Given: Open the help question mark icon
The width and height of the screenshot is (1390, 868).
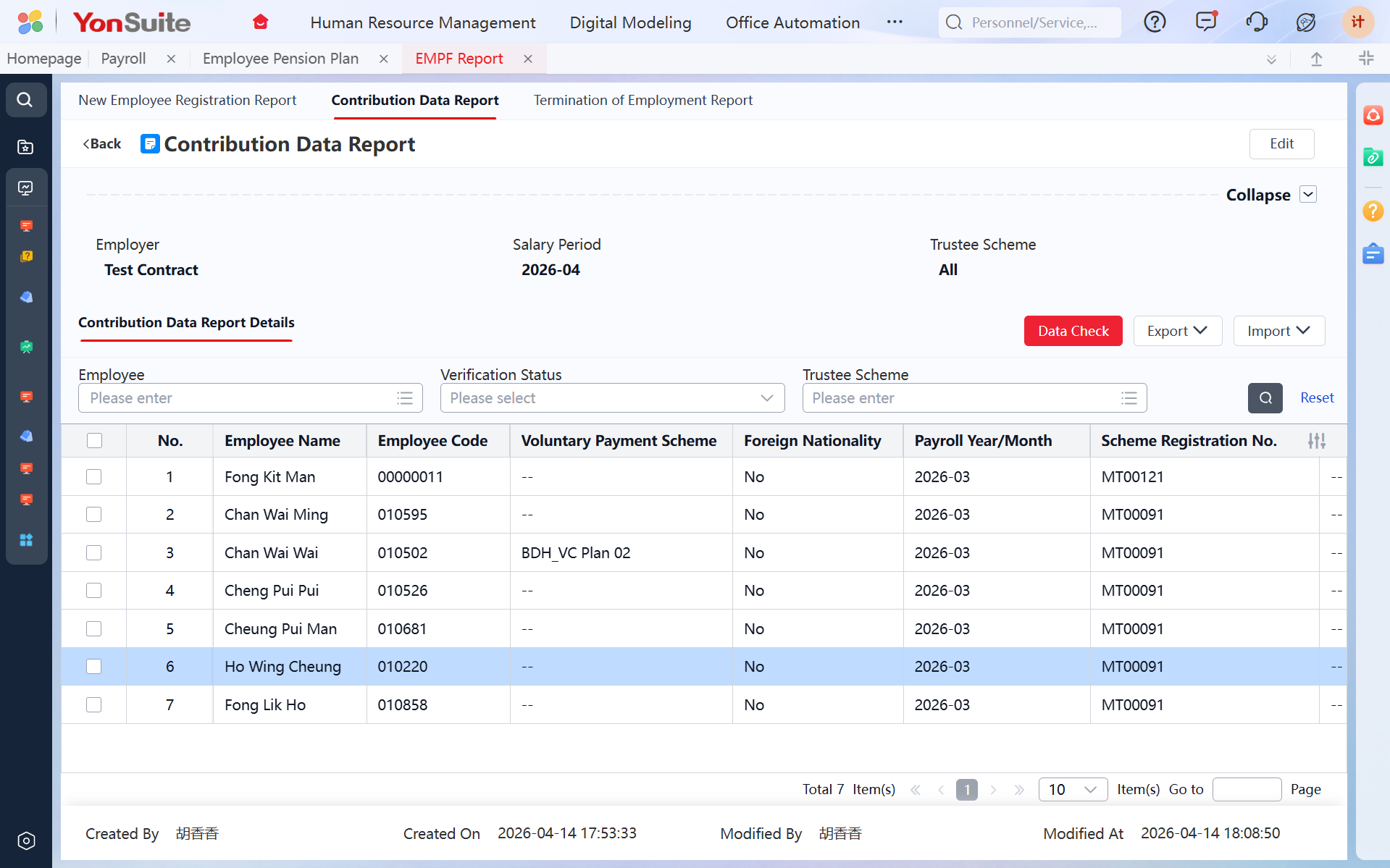Looking at the screenshot, I should (1155, 22).
